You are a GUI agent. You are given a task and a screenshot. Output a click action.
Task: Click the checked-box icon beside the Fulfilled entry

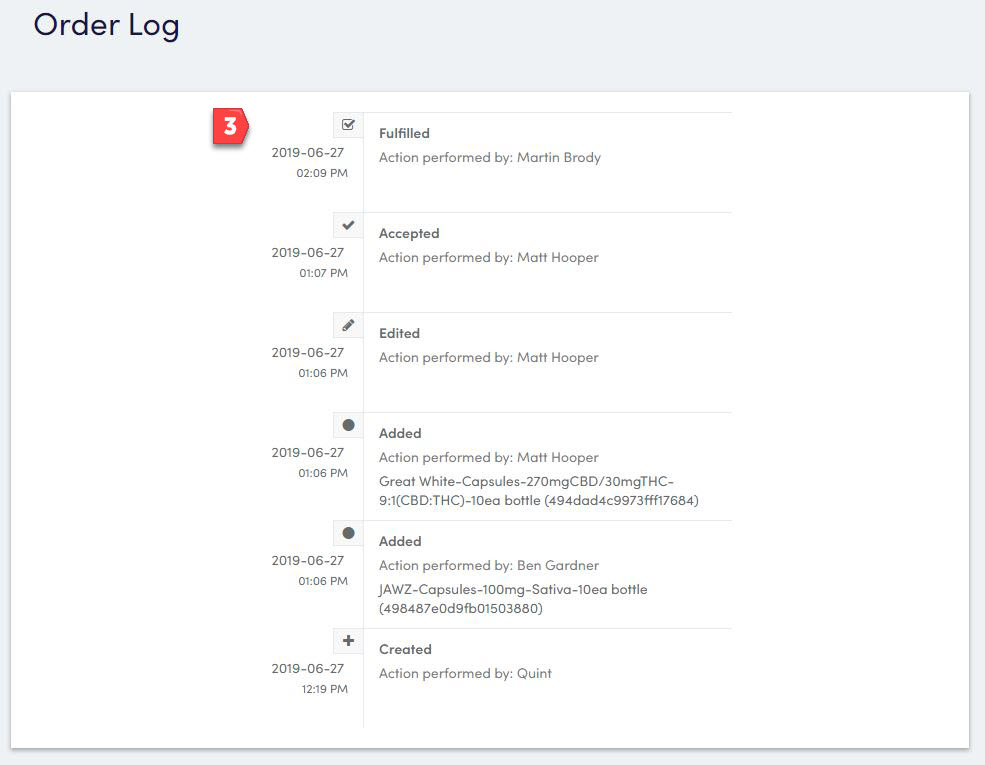pos(348,124)
